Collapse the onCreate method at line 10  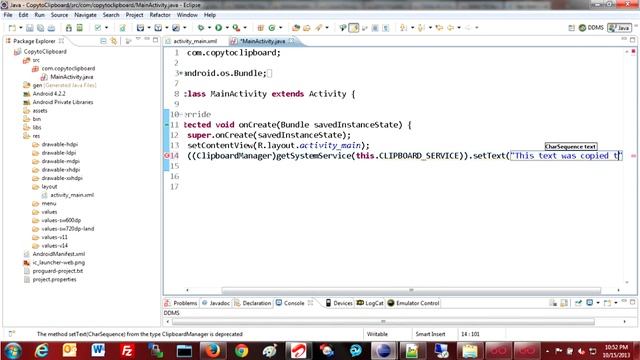180,114
